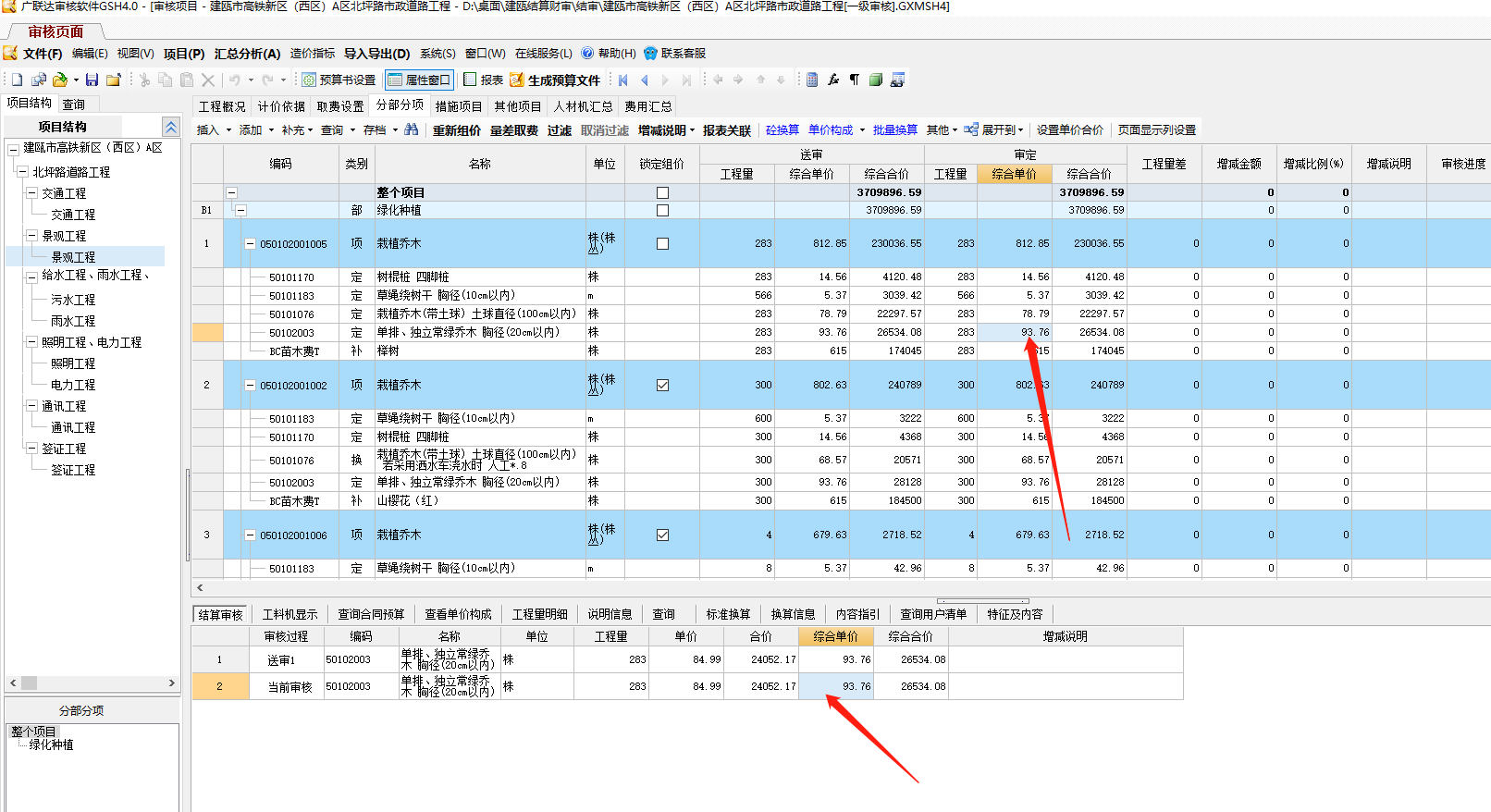Collapse row 050102001002 in table
This screenshot has height=812, width=1491.
pyautogui.click(x=250, y=386)
